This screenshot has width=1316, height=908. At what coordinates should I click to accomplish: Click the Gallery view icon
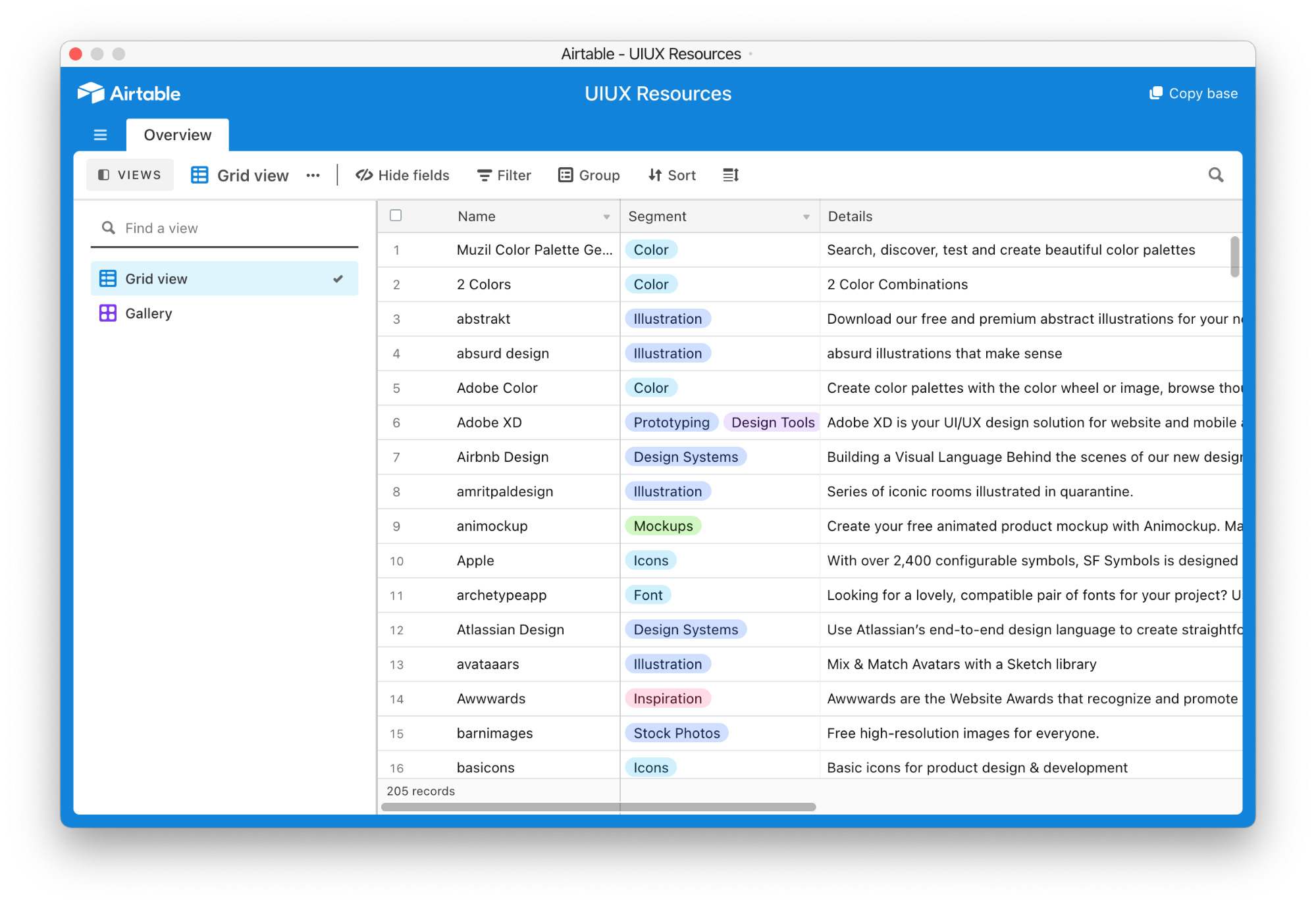[108, 313]
